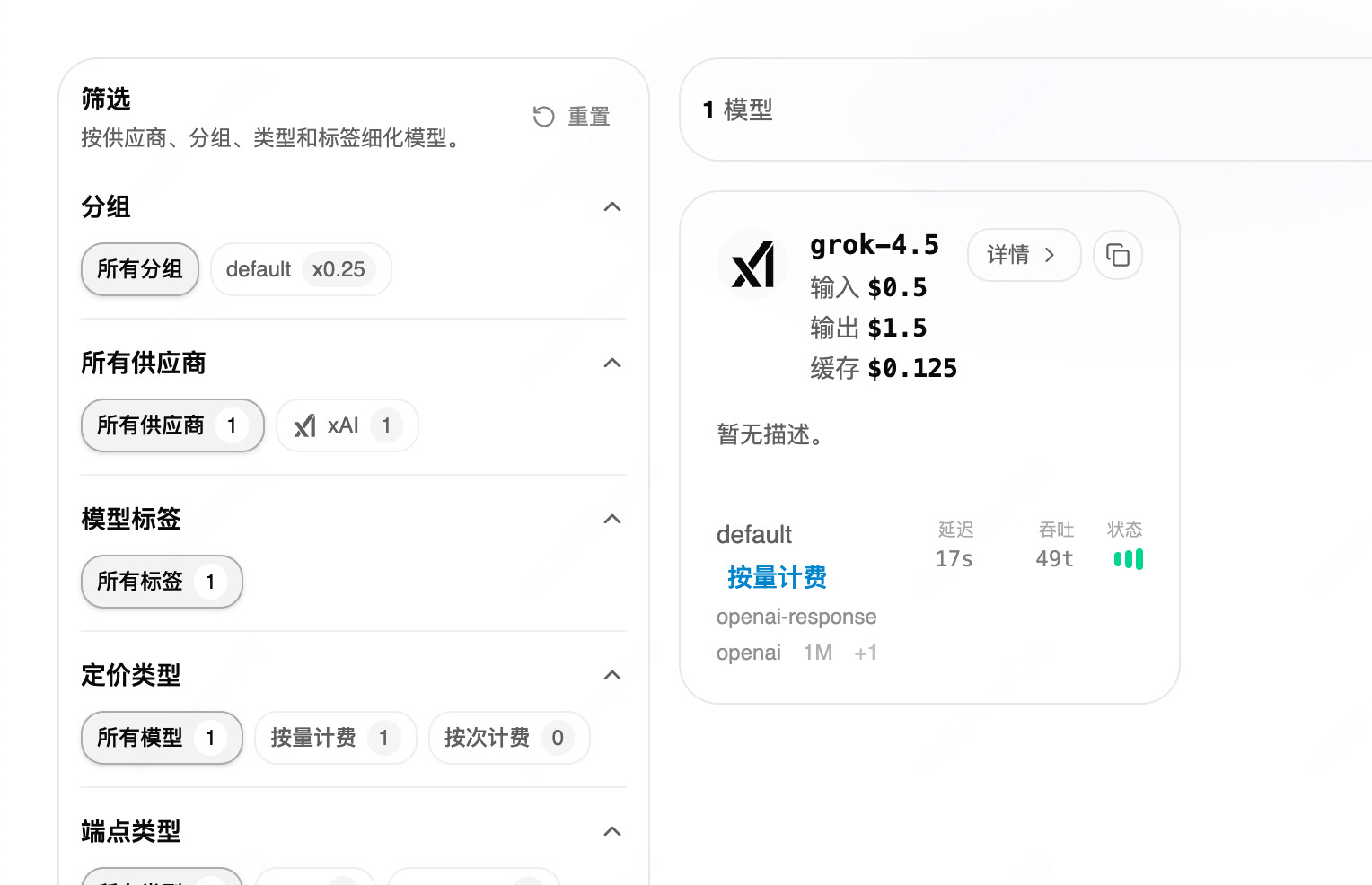This screenshot has height=885, width=1372.
Task: Select the 所有分组 filter chip
Action: [140, 269]
